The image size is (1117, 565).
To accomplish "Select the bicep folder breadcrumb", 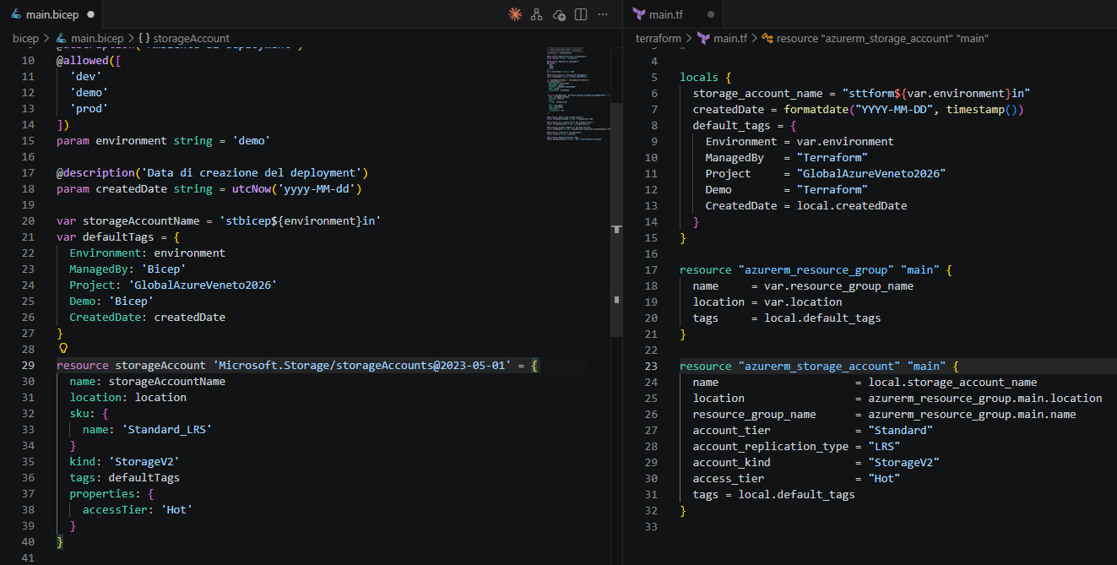I will (26, 38).
